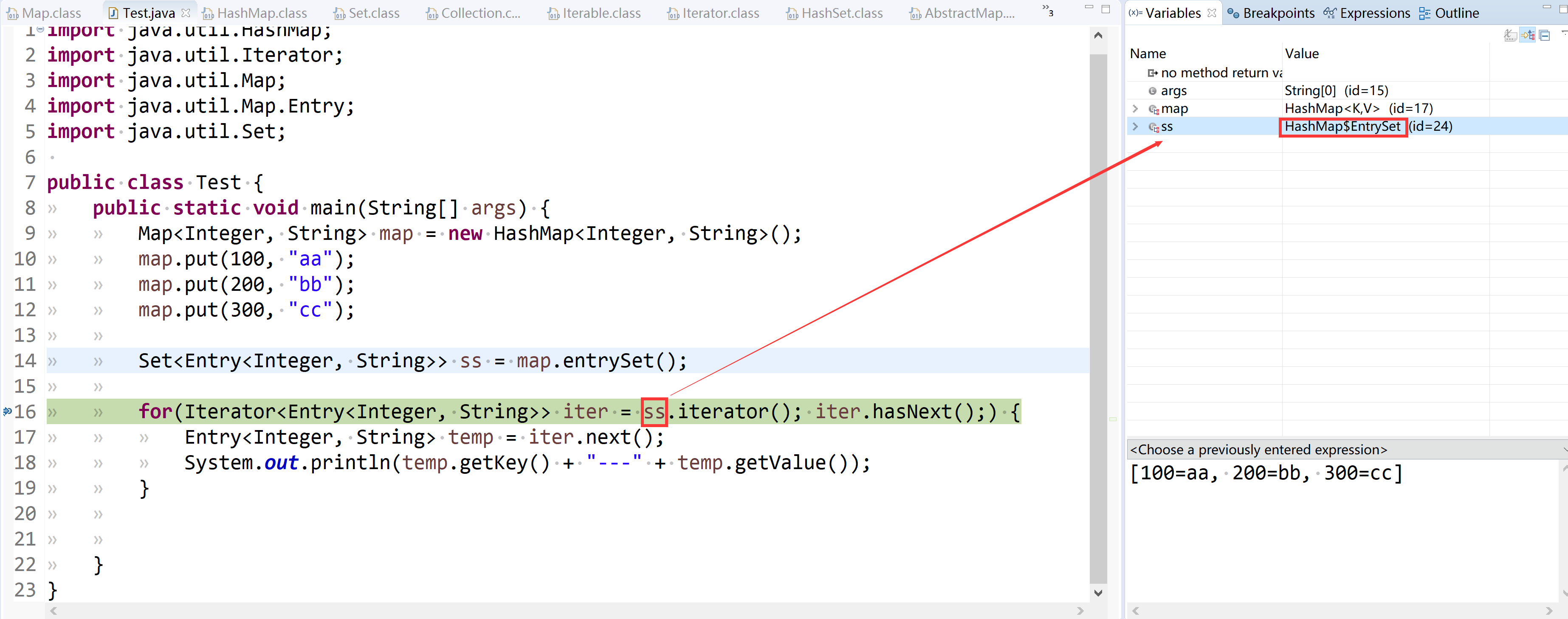1568x619 pixels.
Task: Click the editor vertical scrollbar down arrow
Action: (x=1098, y=593)
